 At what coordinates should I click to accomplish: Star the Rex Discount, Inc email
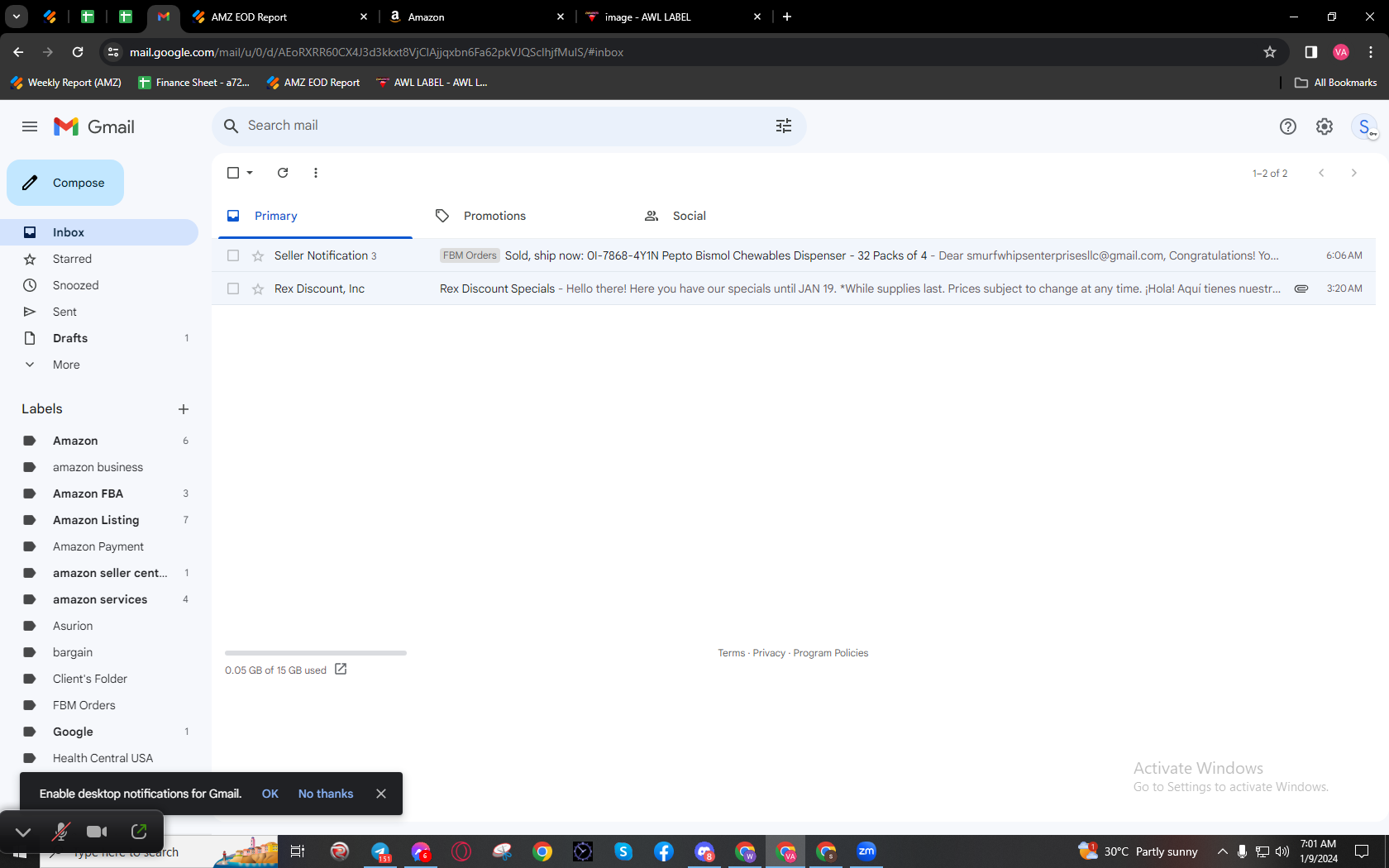[258, 289]
